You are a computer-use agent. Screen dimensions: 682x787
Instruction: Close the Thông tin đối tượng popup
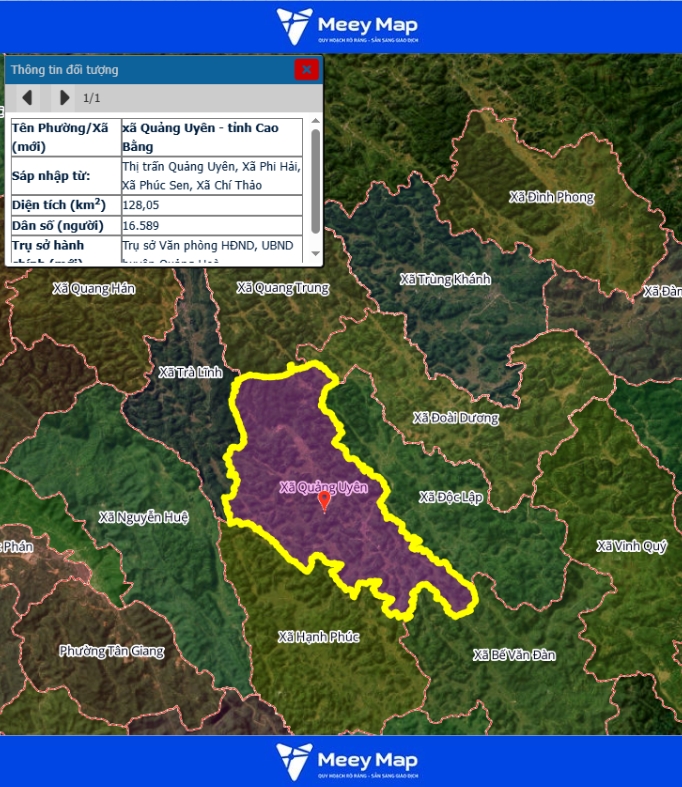(306, 69)
